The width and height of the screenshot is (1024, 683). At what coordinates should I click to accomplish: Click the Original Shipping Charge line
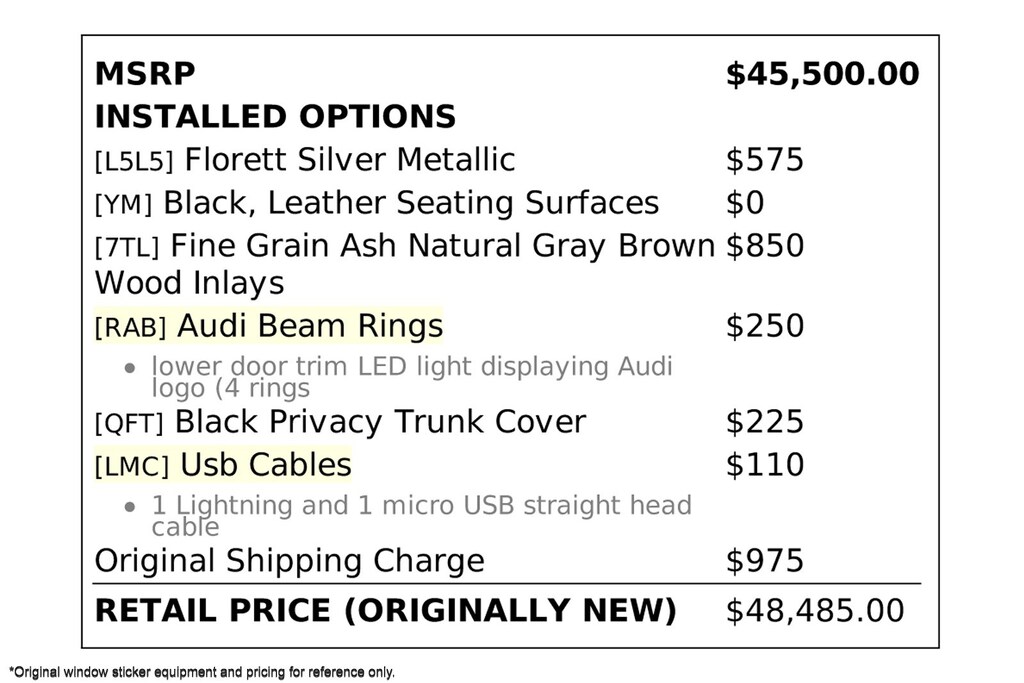point(289,561)
